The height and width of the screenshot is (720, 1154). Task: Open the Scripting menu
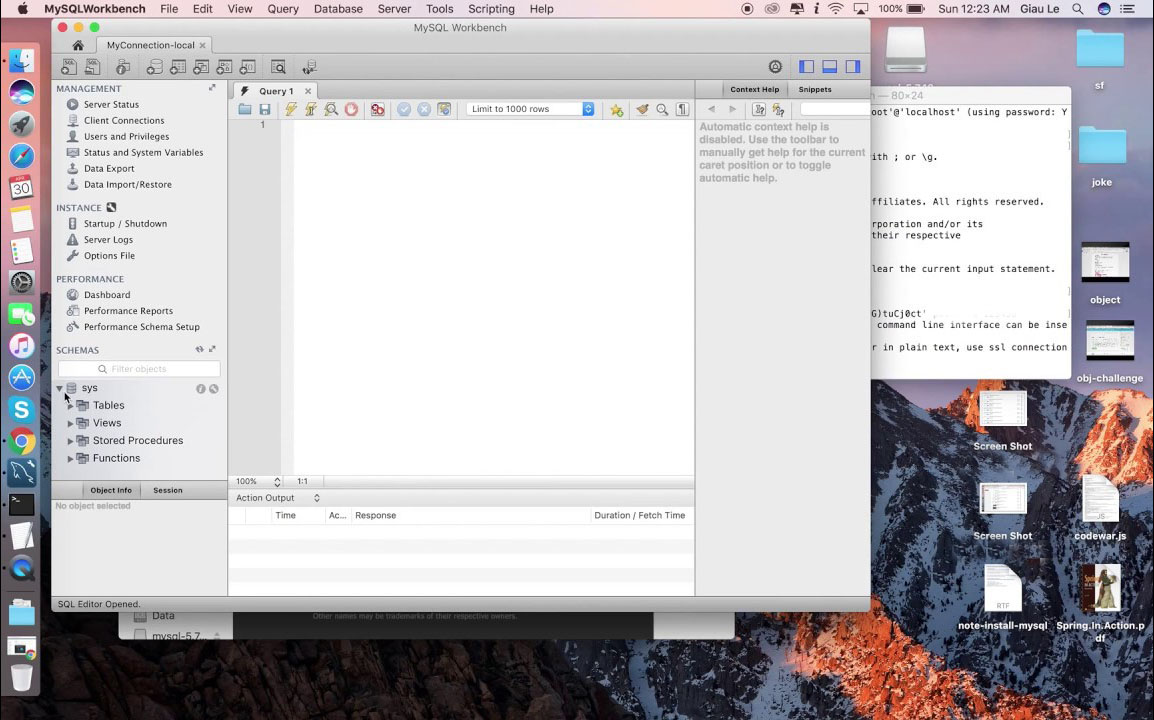(x=491, y=9)
